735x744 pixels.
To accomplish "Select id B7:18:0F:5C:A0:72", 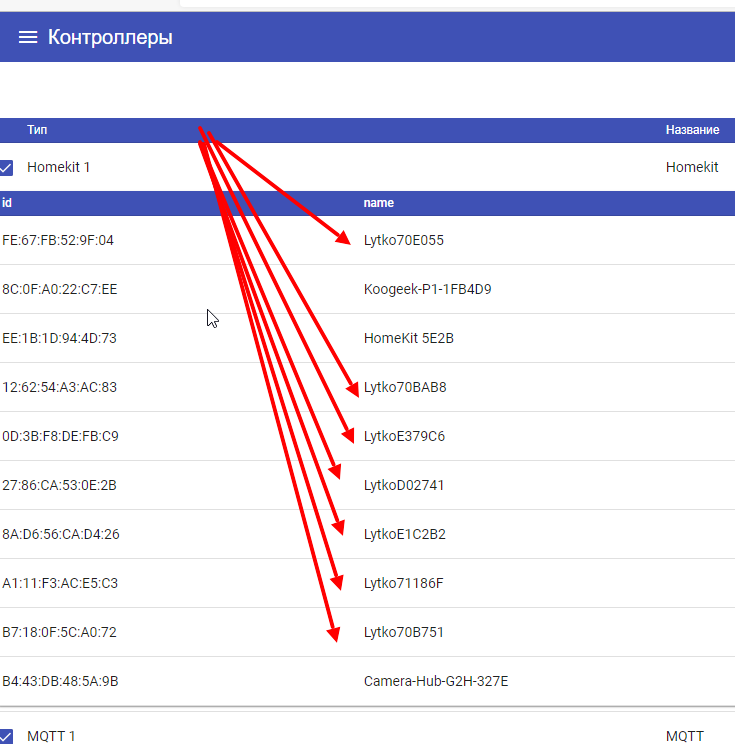I will [59, 632].
